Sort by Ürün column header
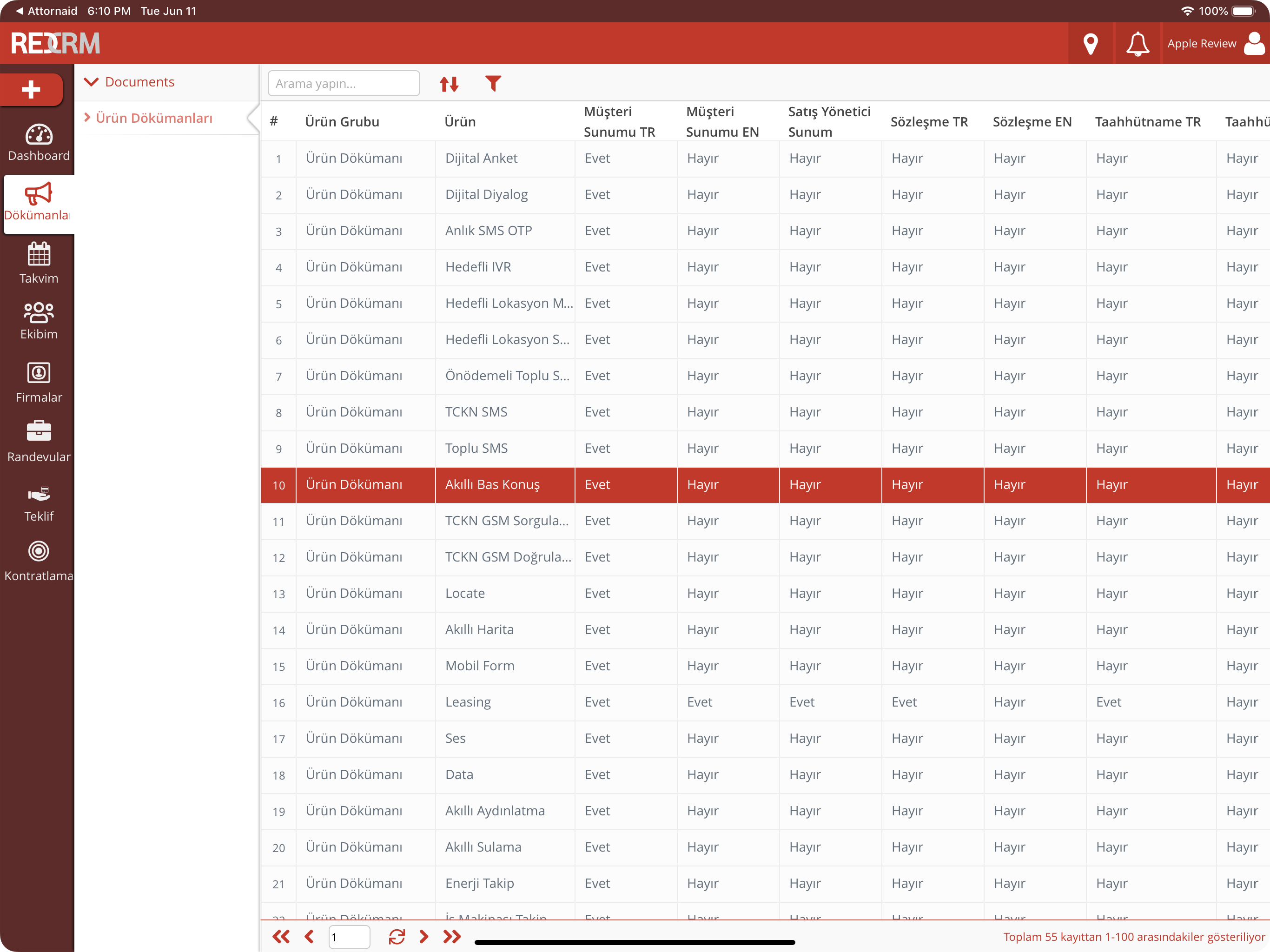The width and height of the screenshot is (1270, 952). coord(460,122)
